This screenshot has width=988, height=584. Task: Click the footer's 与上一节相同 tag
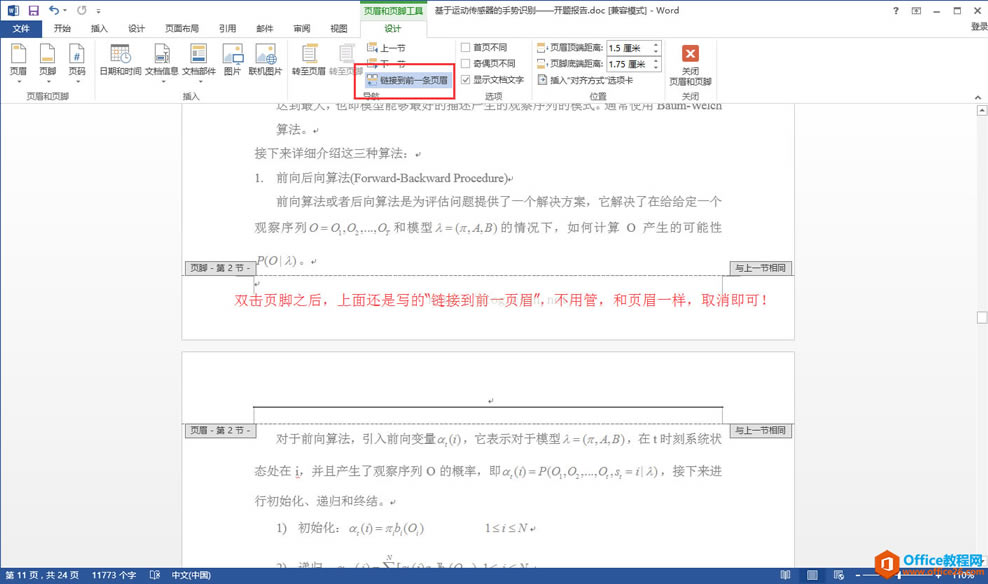coord(761,268)
